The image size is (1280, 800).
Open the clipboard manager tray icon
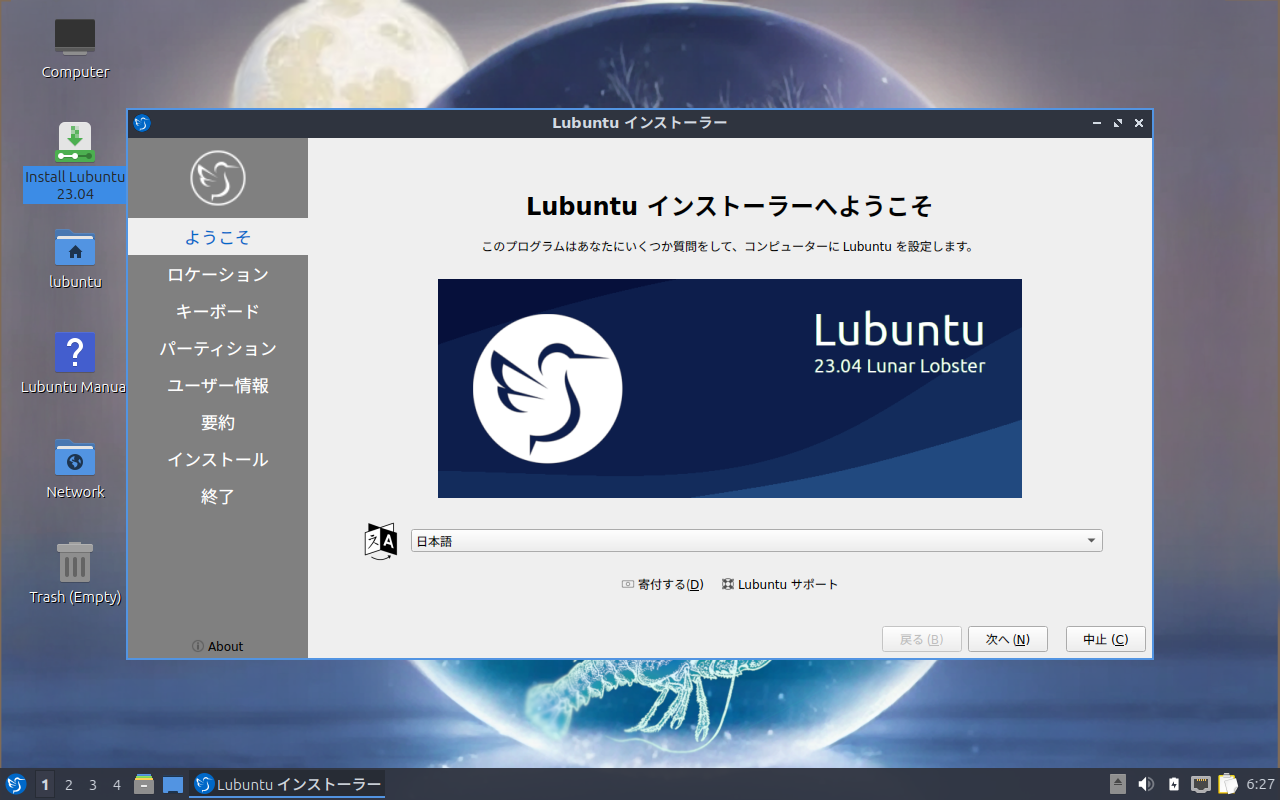point(1228,784)
